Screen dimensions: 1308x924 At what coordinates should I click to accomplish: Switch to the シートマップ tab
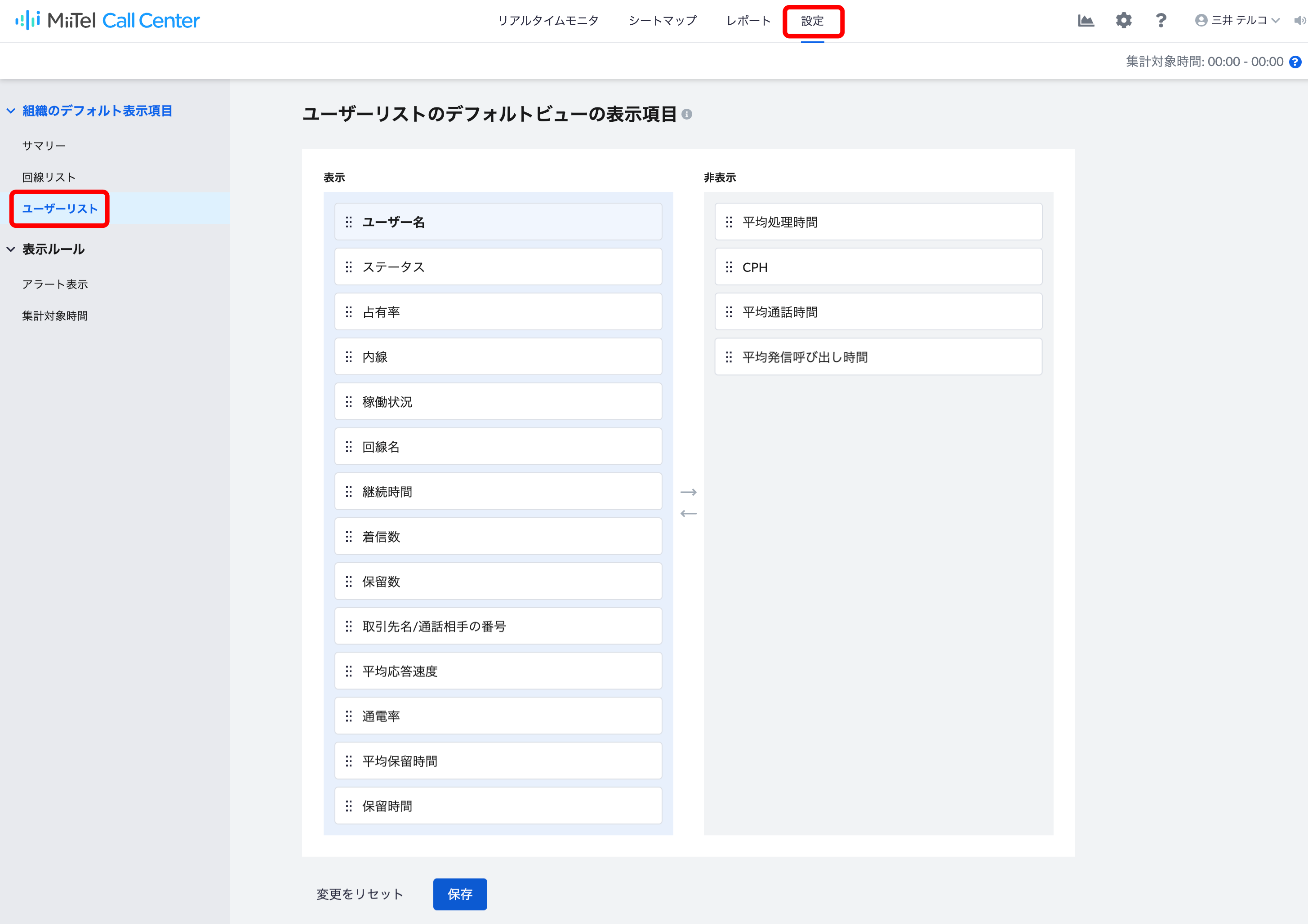(x=663, y=21)
